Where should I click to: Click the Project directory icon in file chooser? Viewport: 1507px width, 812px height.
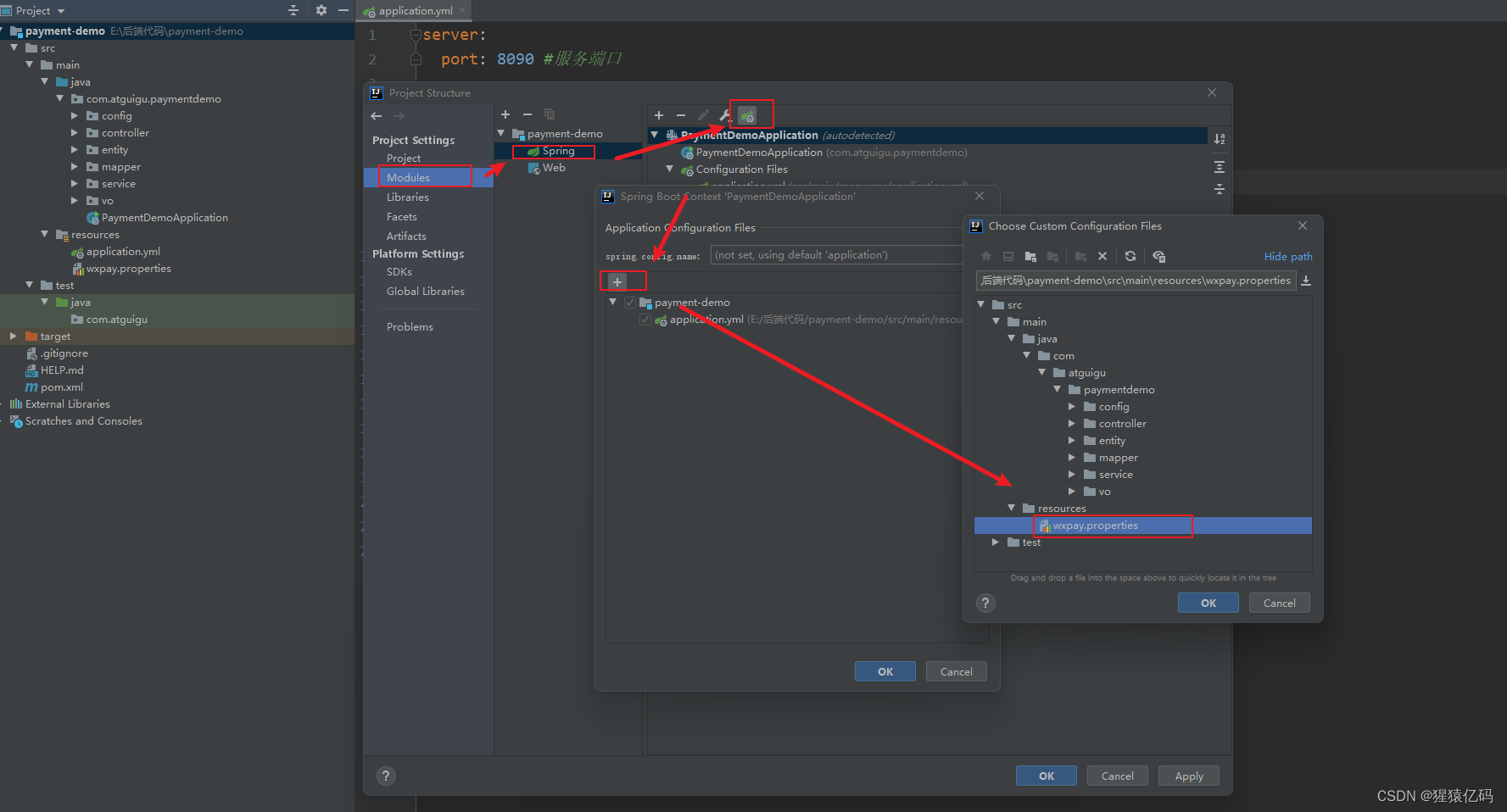point(1030,256)
